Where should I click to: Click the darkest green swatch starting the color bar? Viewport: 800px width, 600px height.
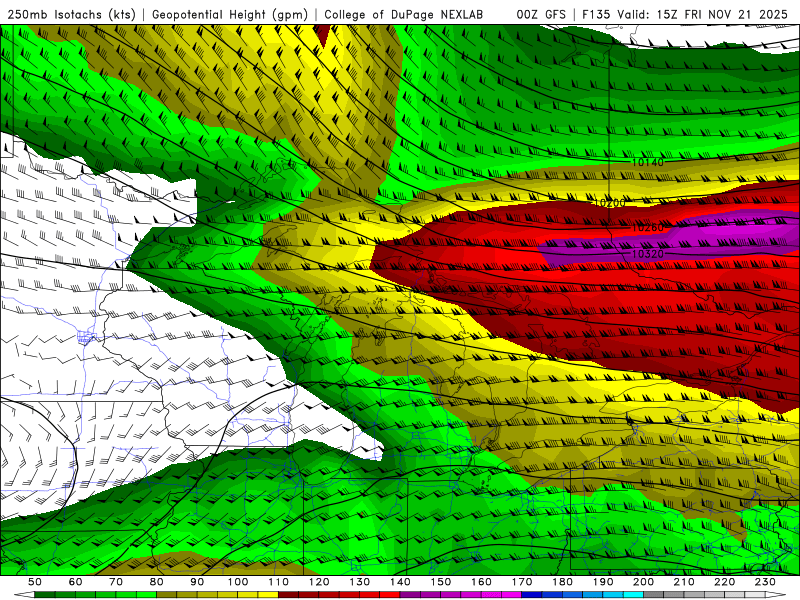[x=44, y=595]
